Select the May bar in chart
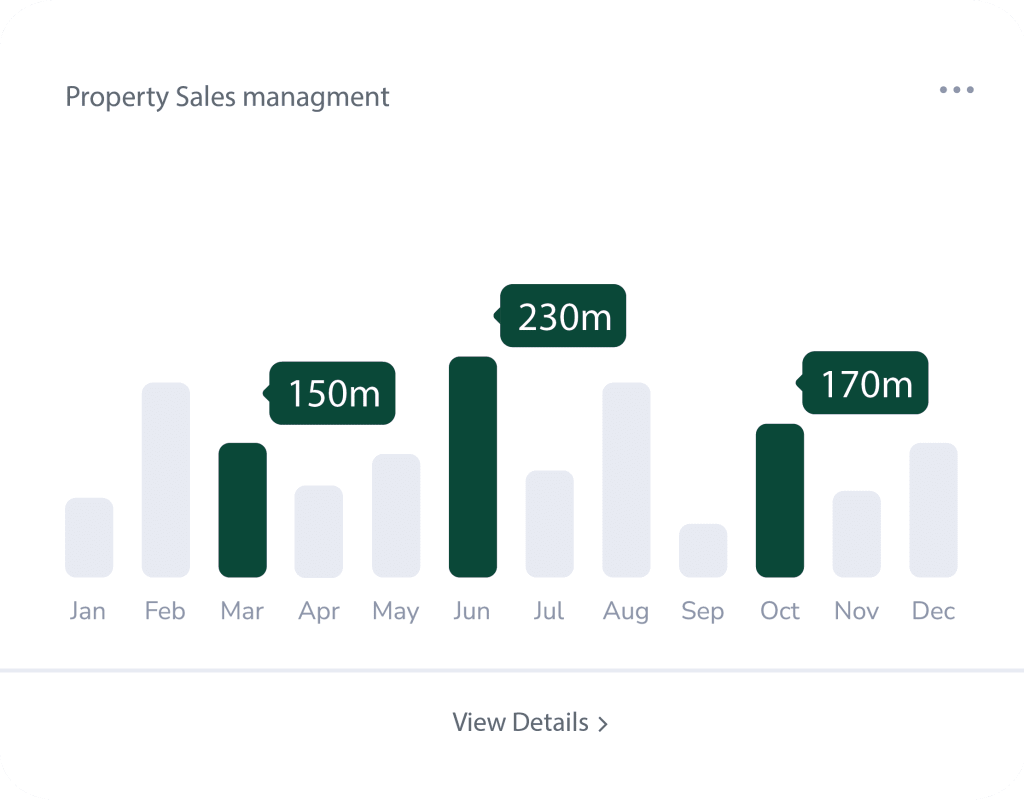Image resolution: width=1024 pixels, height=800 pixels. coord(396,516)
